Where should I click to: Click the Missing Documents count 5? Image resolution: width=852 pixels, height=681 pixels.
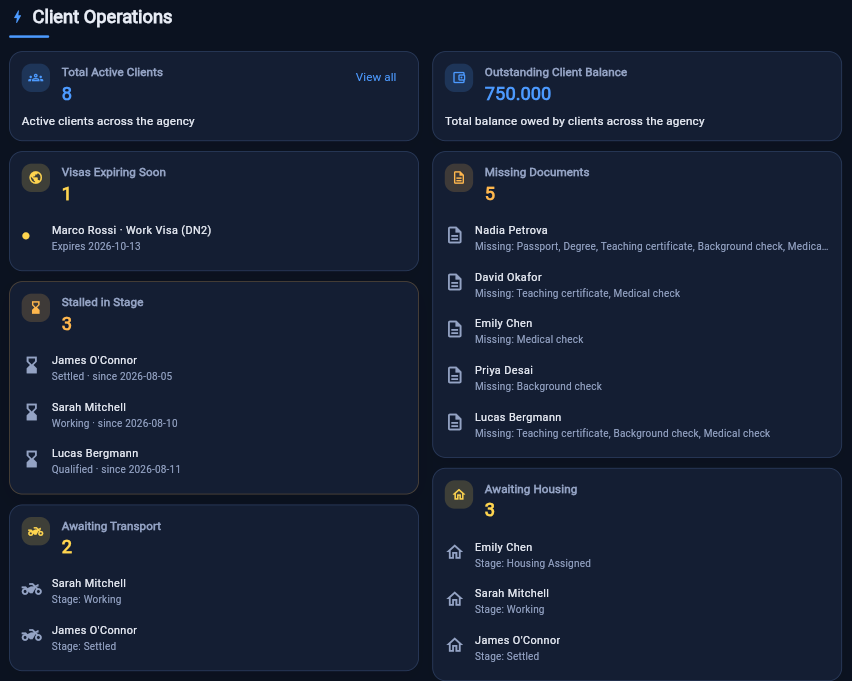click(x=490, y=193)
